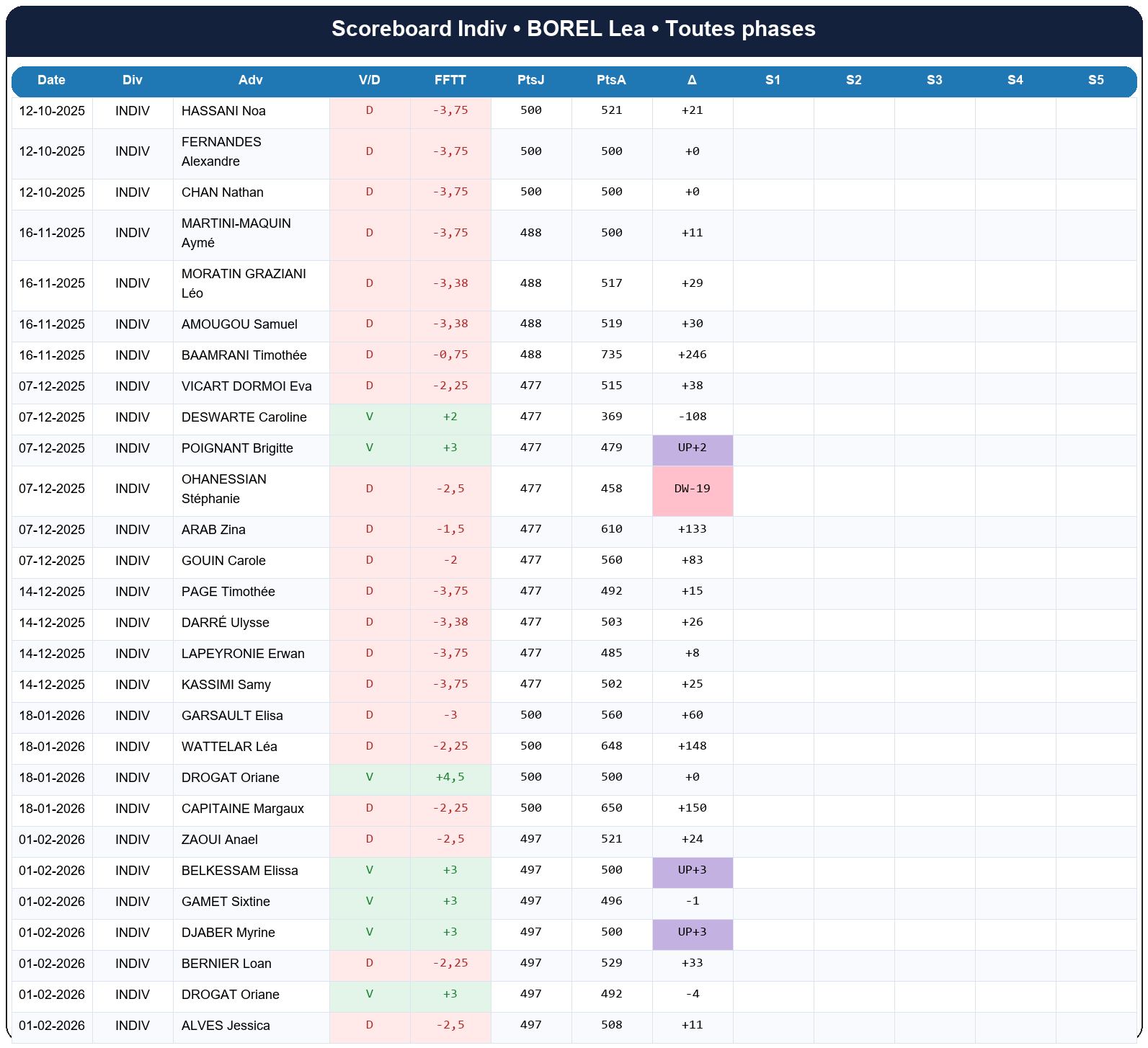This screenshot has width=1148, height=1048.
Task: Click the +246 delta value
Action: [x=692, y=355]
